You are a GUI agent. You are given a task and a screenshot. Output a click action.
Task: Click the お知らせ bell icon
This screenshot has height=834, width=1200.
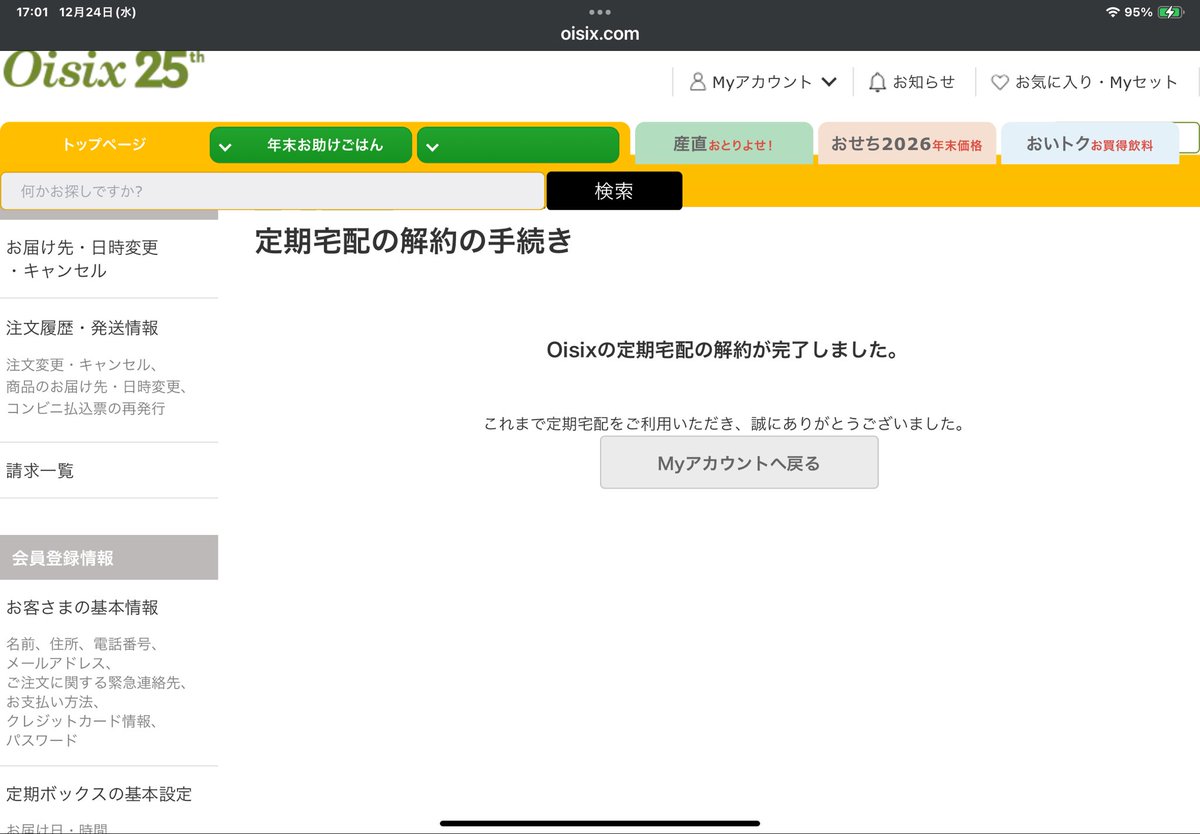(877, 82)
